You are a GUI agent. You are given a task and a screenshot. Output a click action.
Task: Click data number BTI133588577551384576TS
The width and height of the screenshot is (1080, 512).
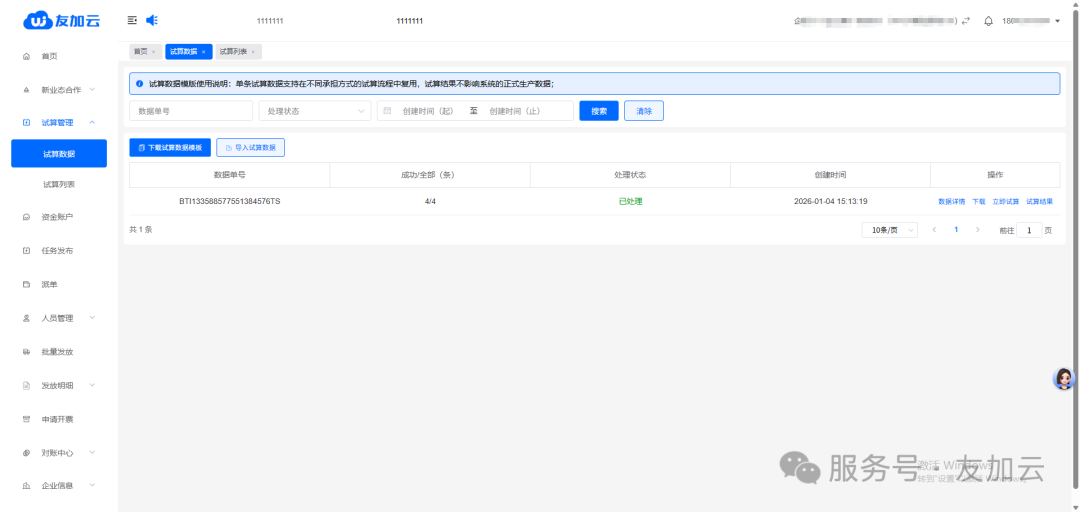[x=229, y=202]
